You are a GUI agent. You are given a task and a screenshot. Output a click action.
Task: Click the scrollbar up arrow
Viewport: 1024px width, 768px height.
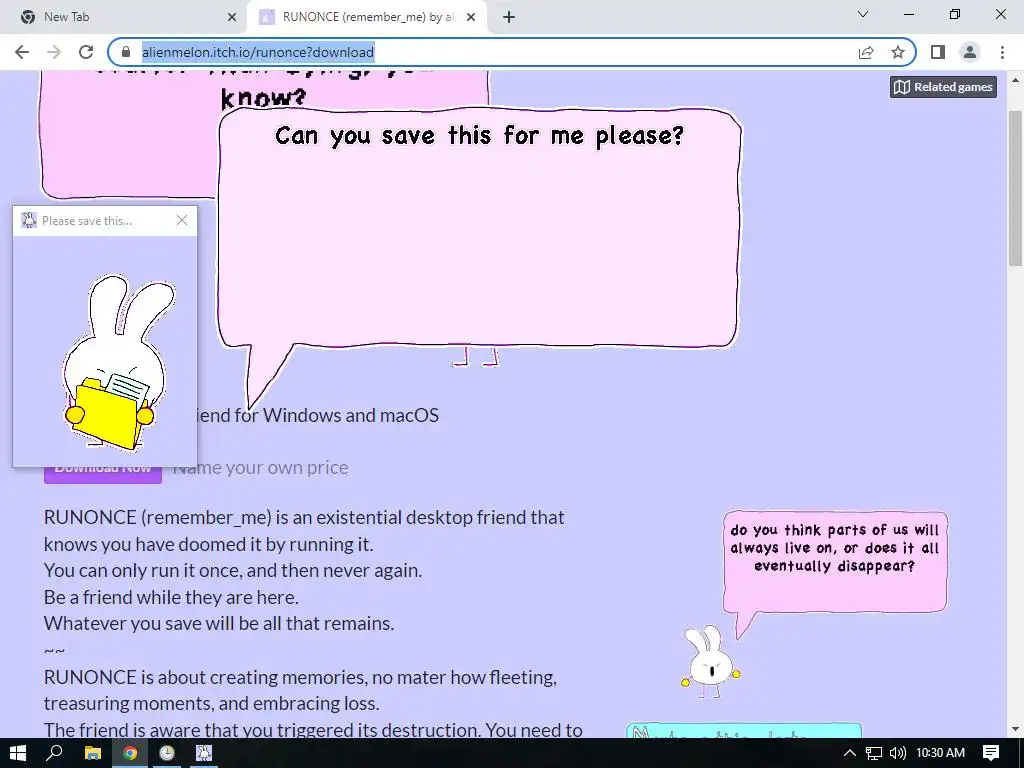pos(1015,80)
